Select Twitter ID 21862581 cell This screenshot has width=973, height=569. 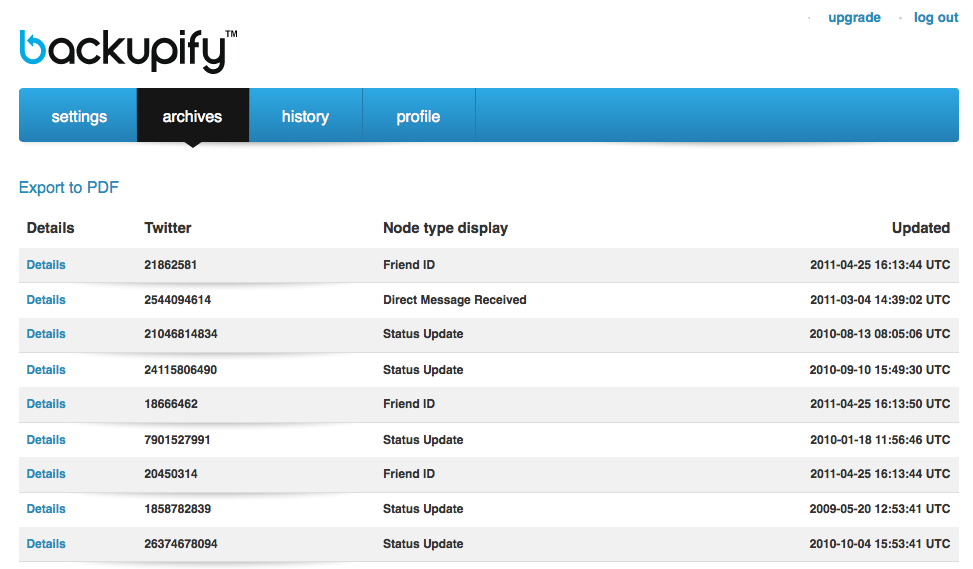[171, 265]
